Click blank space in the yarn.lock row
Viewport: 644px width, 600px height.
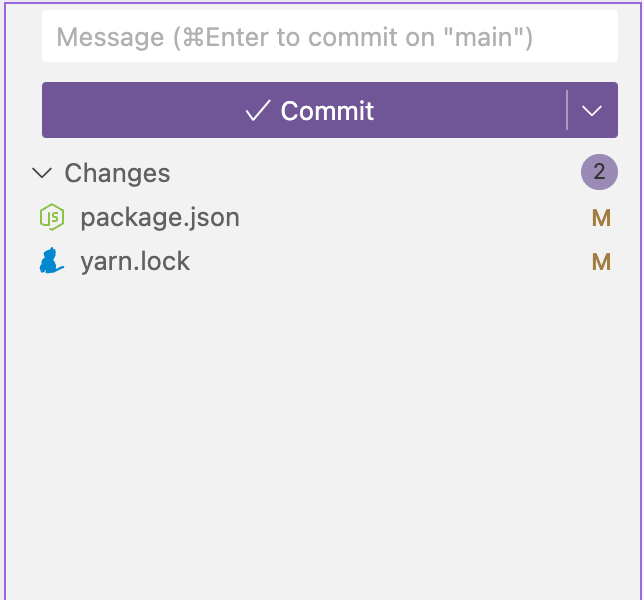tap(390, 261)
